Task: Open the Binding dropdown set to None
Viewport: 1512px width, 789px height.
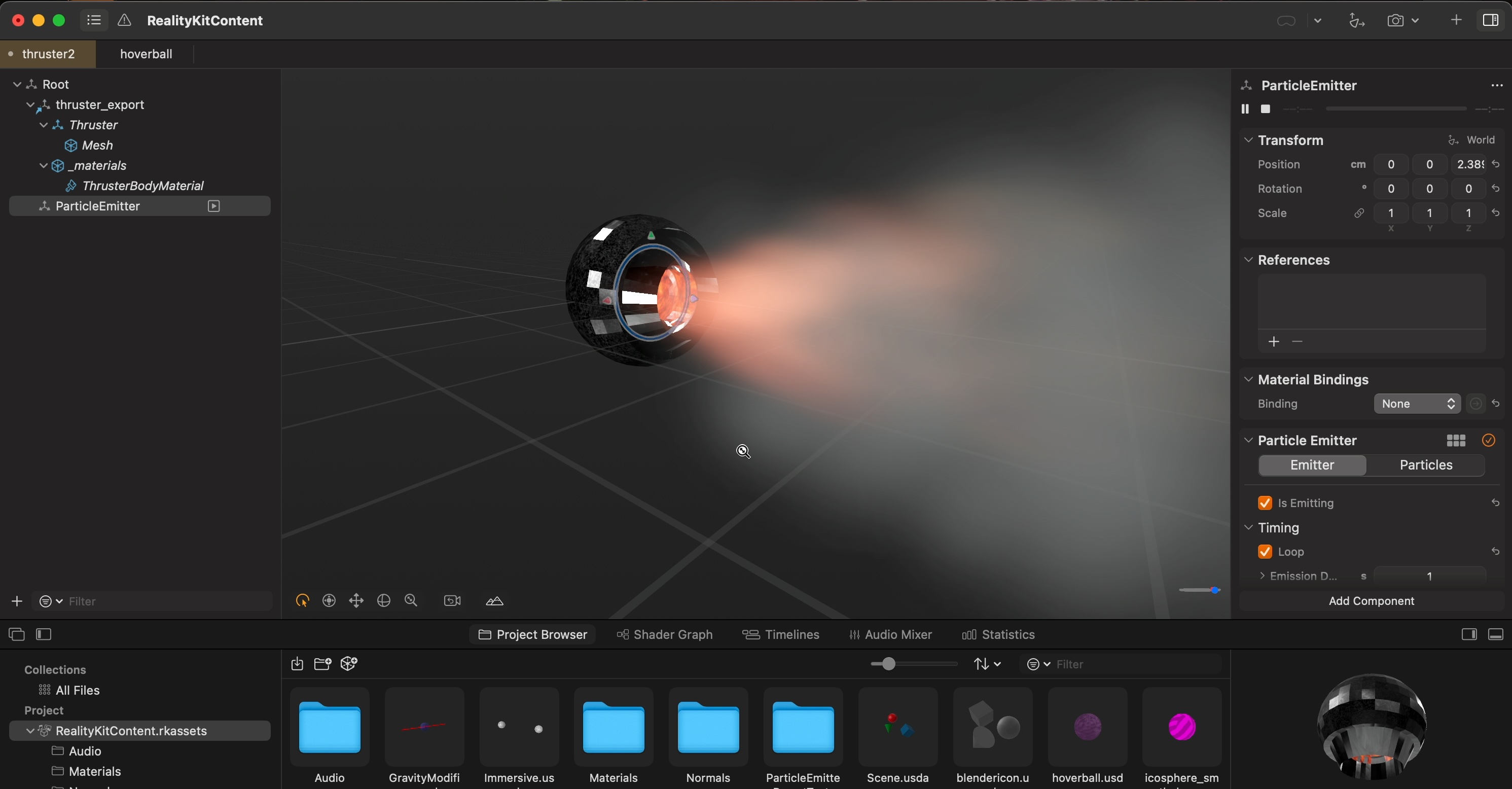Action: click(1417, 404)
